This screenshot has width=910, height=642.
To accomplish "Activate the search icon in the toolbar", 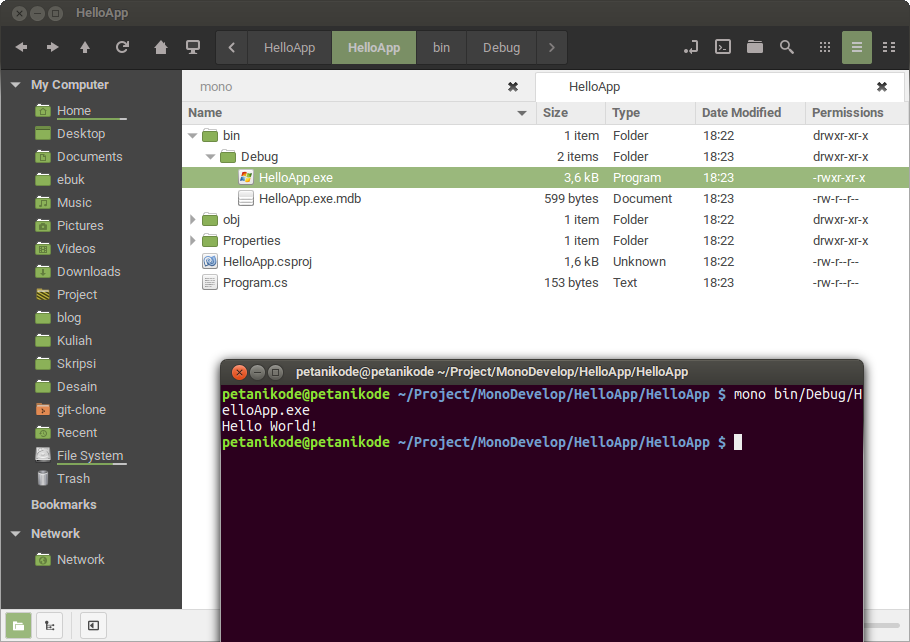I will click(x=786, y=48).
